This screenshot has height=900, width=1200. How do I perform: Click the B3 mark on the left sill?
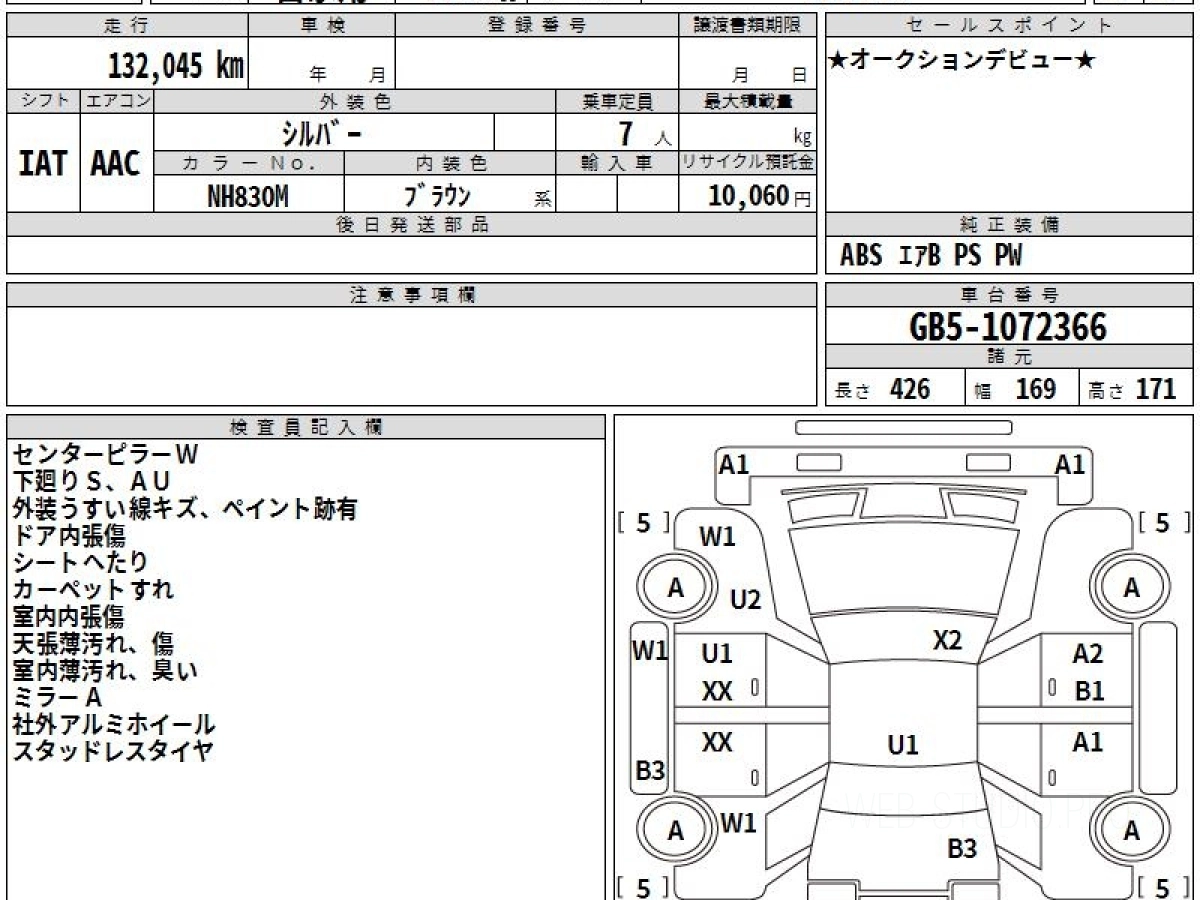tap(651, 771)
